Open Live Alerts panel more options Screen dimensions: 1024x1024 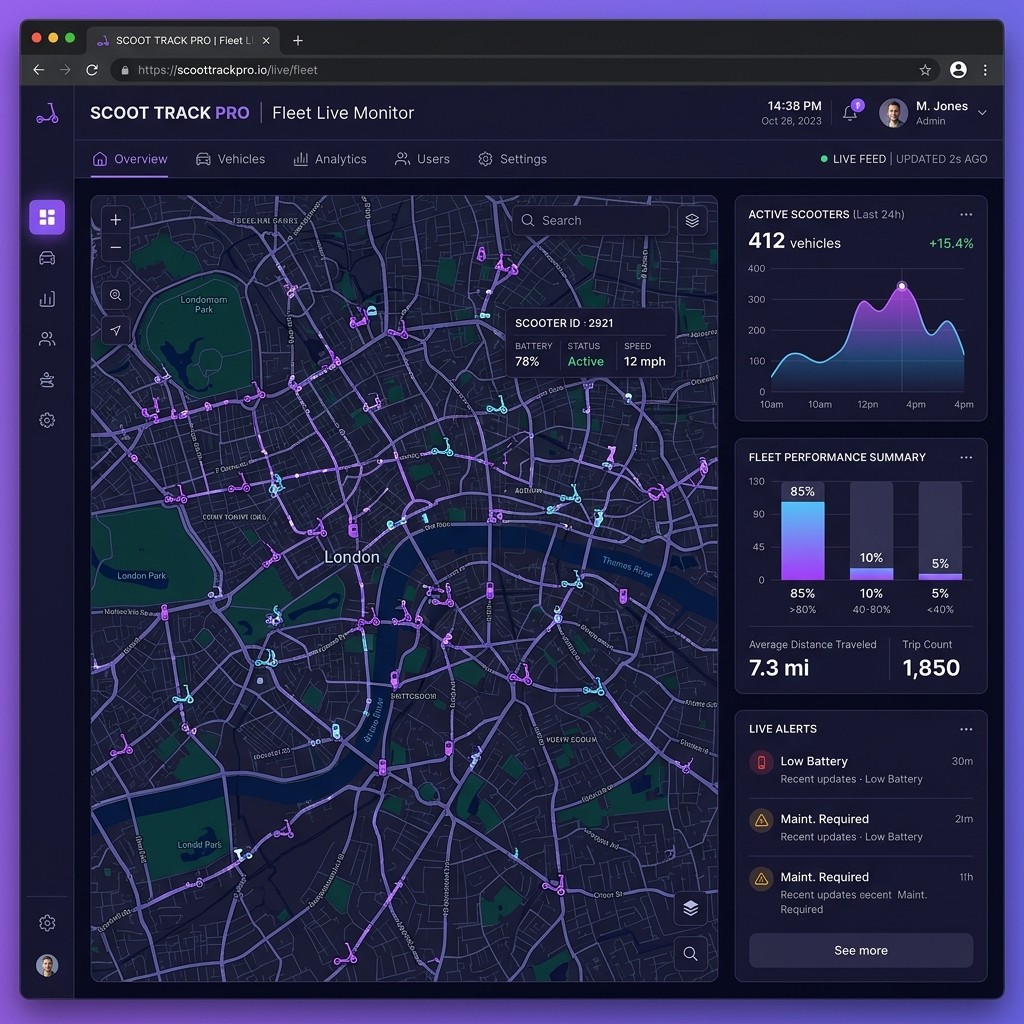(x=966, y=729)
